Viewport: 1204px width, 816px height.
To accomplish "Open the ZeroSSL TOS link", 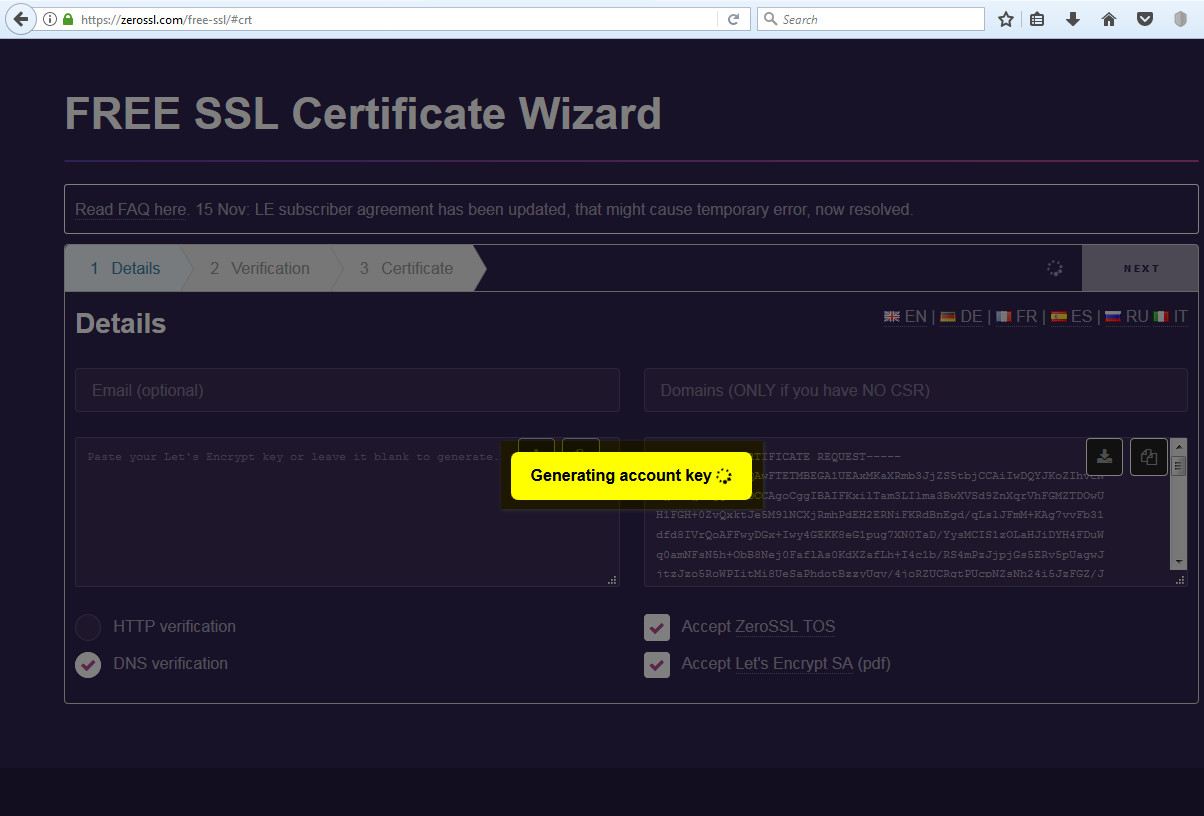I will coord(785,627).
